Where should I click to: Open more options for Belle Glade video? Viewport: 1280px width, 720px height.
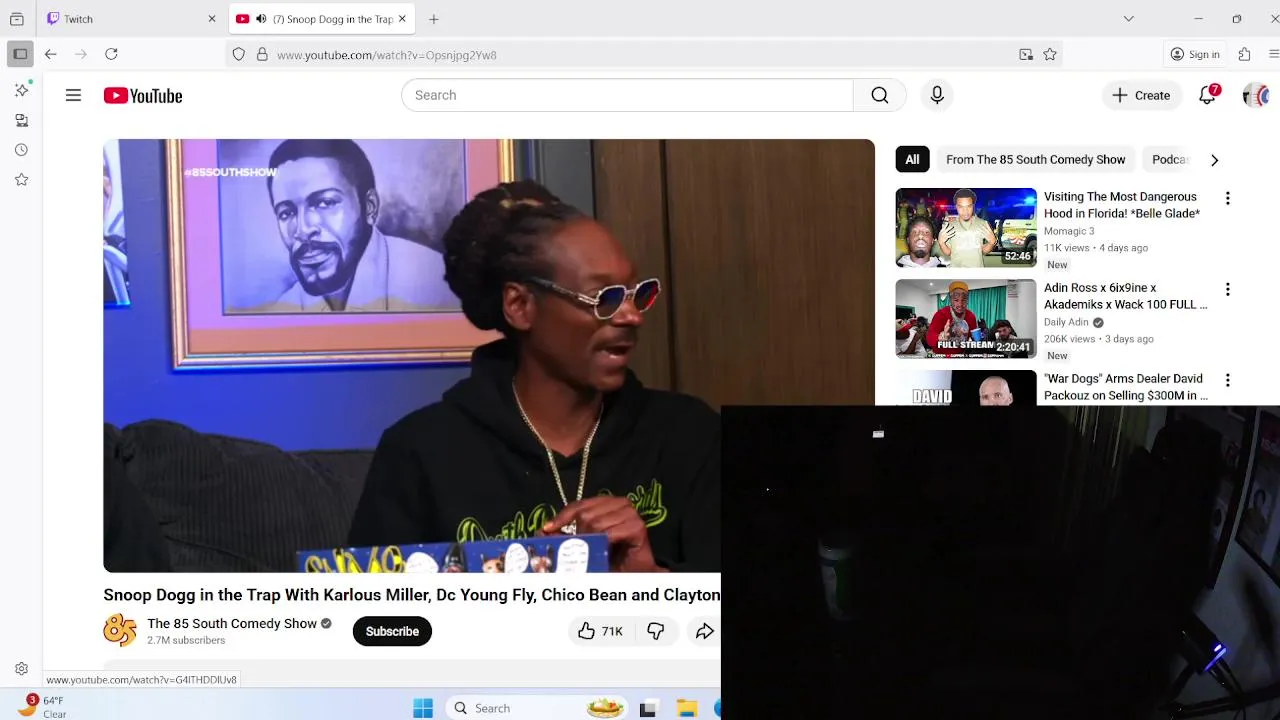tap(1227, 198)
